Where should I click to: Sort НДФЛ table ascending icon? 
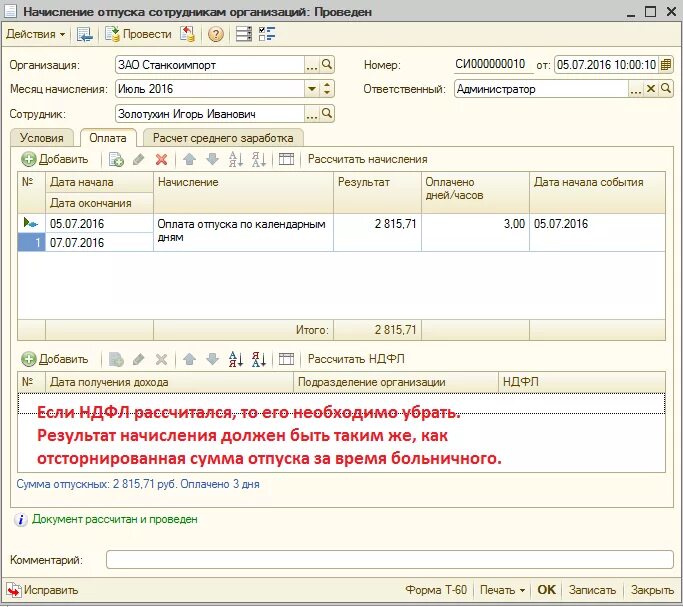tap(236, 359)
